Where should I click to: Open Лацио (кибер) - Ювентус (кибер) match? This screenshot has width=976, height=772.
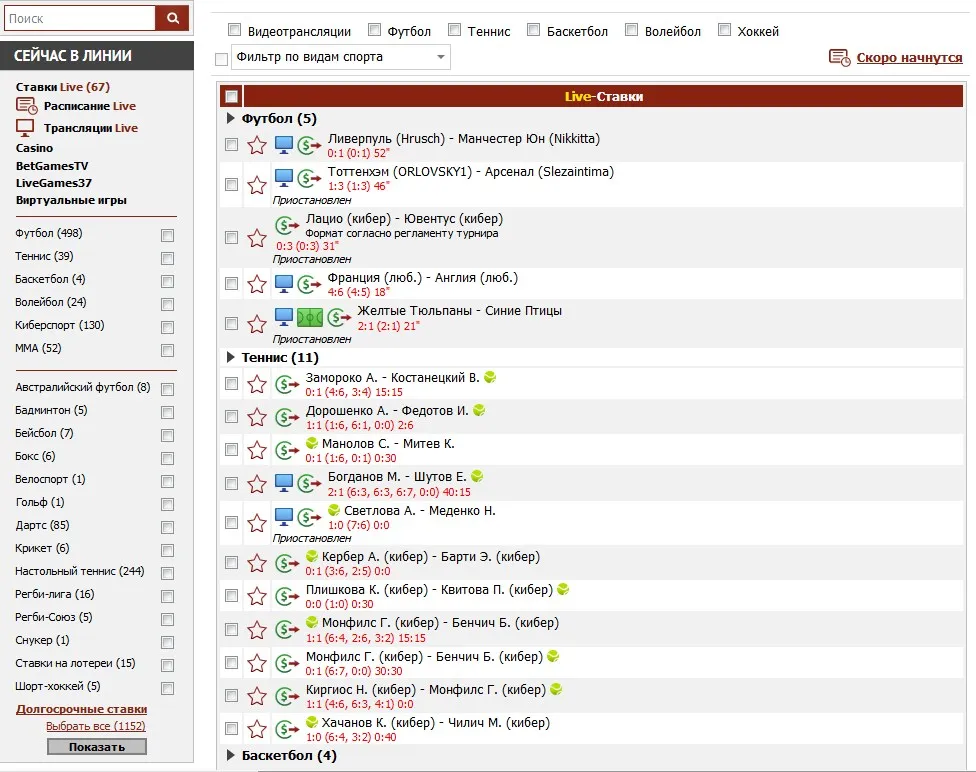404,219
